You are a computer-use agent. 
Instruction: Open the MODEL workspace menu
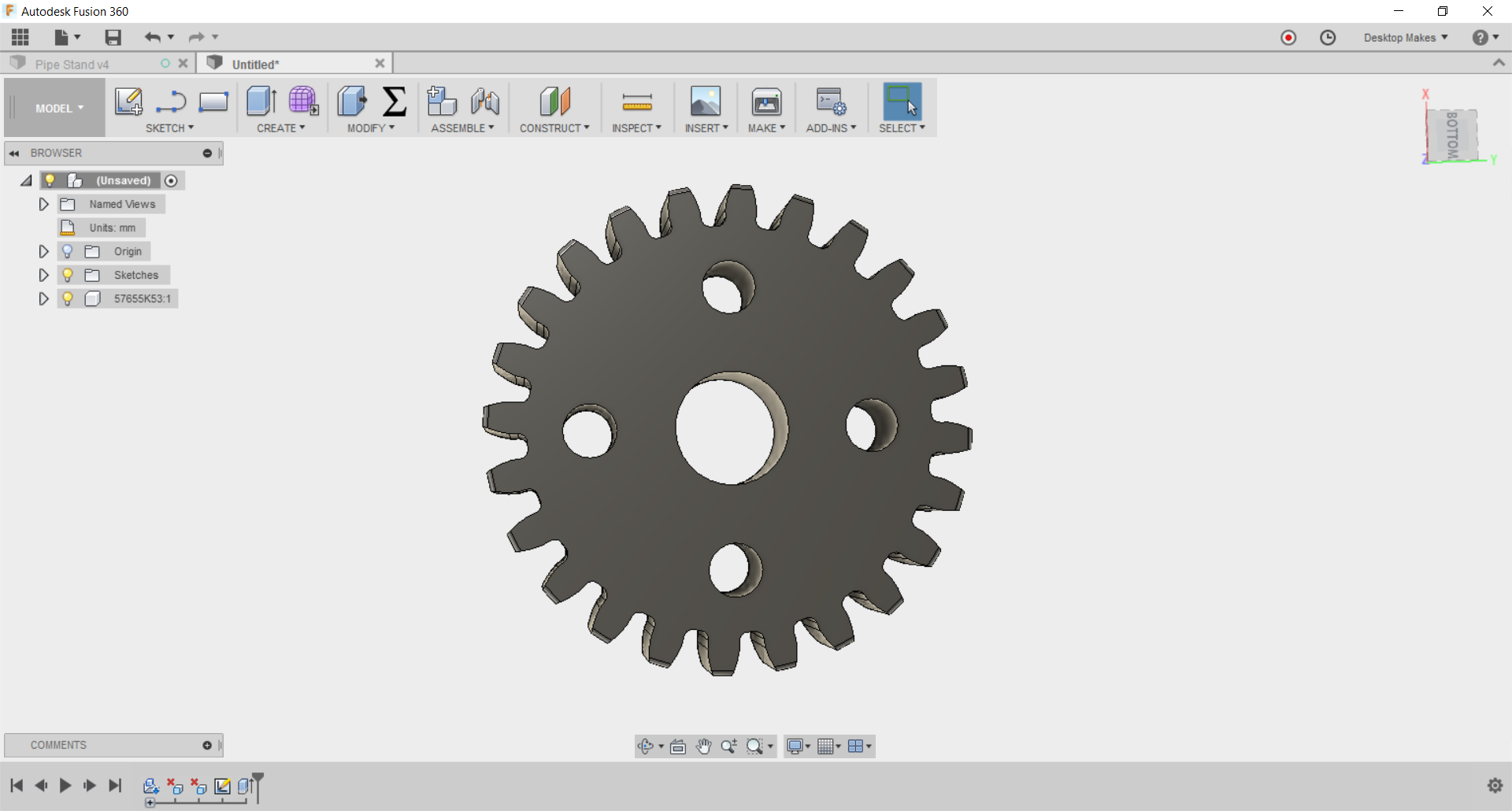(x=54, y=107)
